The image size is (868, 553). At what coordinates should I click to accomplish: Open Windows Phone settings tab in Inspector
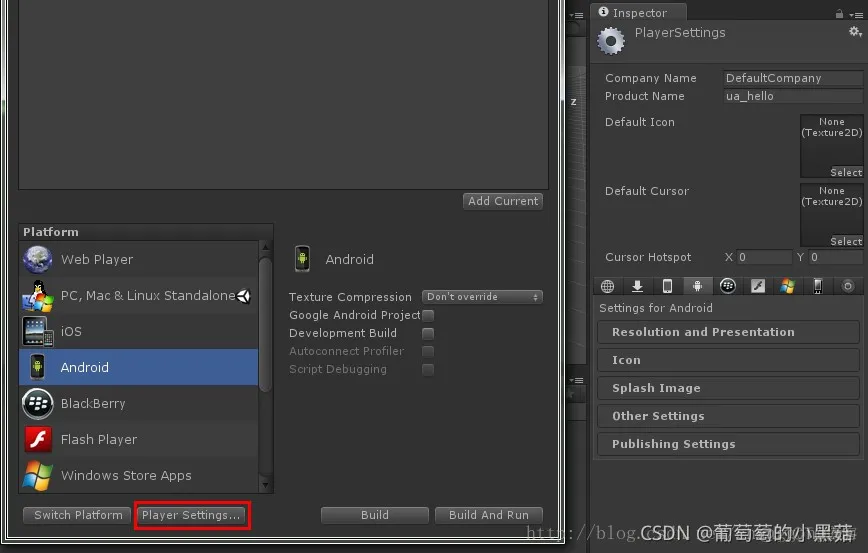tap(818, 286)
